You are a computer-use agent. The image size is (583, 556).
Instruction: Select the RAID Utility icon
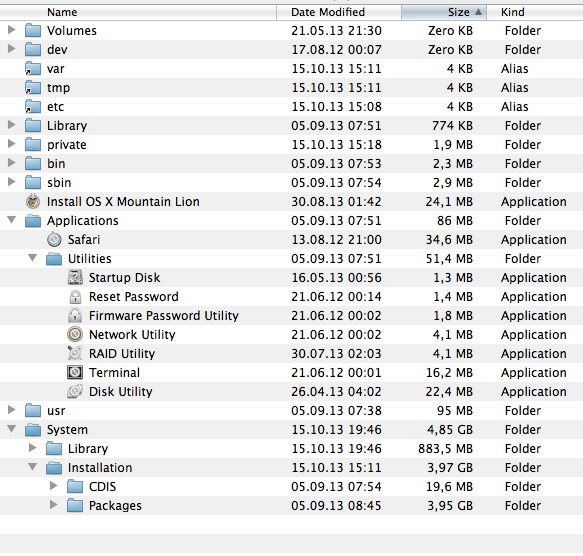pos(75,353)
